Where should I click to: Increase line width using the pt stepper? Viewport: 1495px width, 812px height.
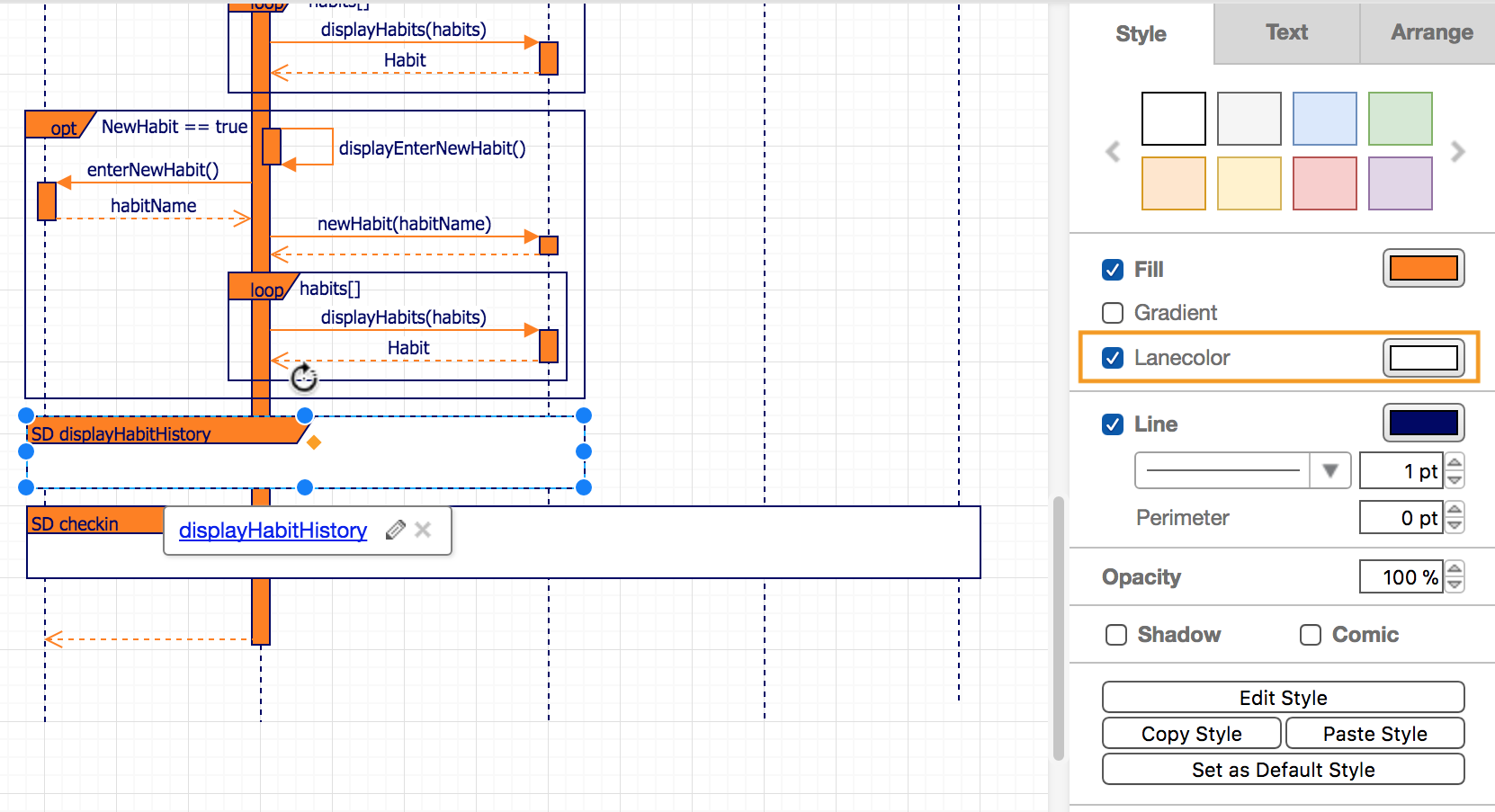click(1455, 463)
